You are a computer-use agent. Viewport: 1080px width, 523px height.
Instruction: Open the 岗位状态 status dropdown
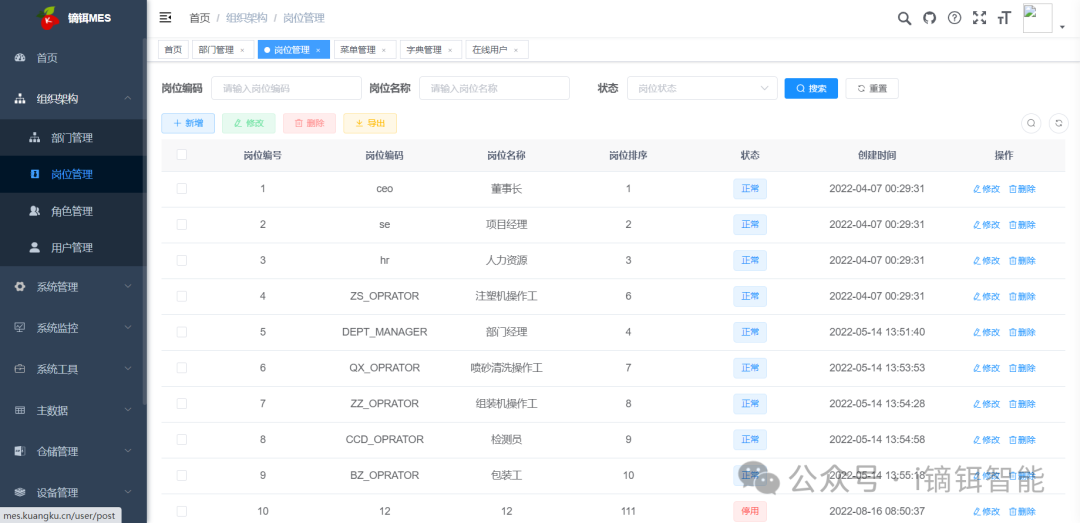tap(701, 88)
